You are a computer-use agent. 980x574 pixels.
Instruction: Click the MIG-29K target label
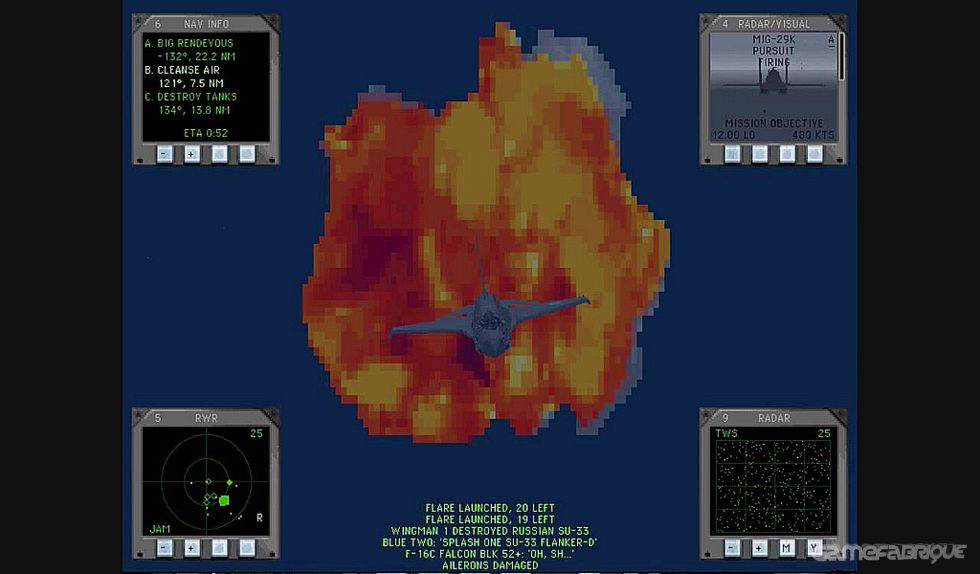[774, 39]
